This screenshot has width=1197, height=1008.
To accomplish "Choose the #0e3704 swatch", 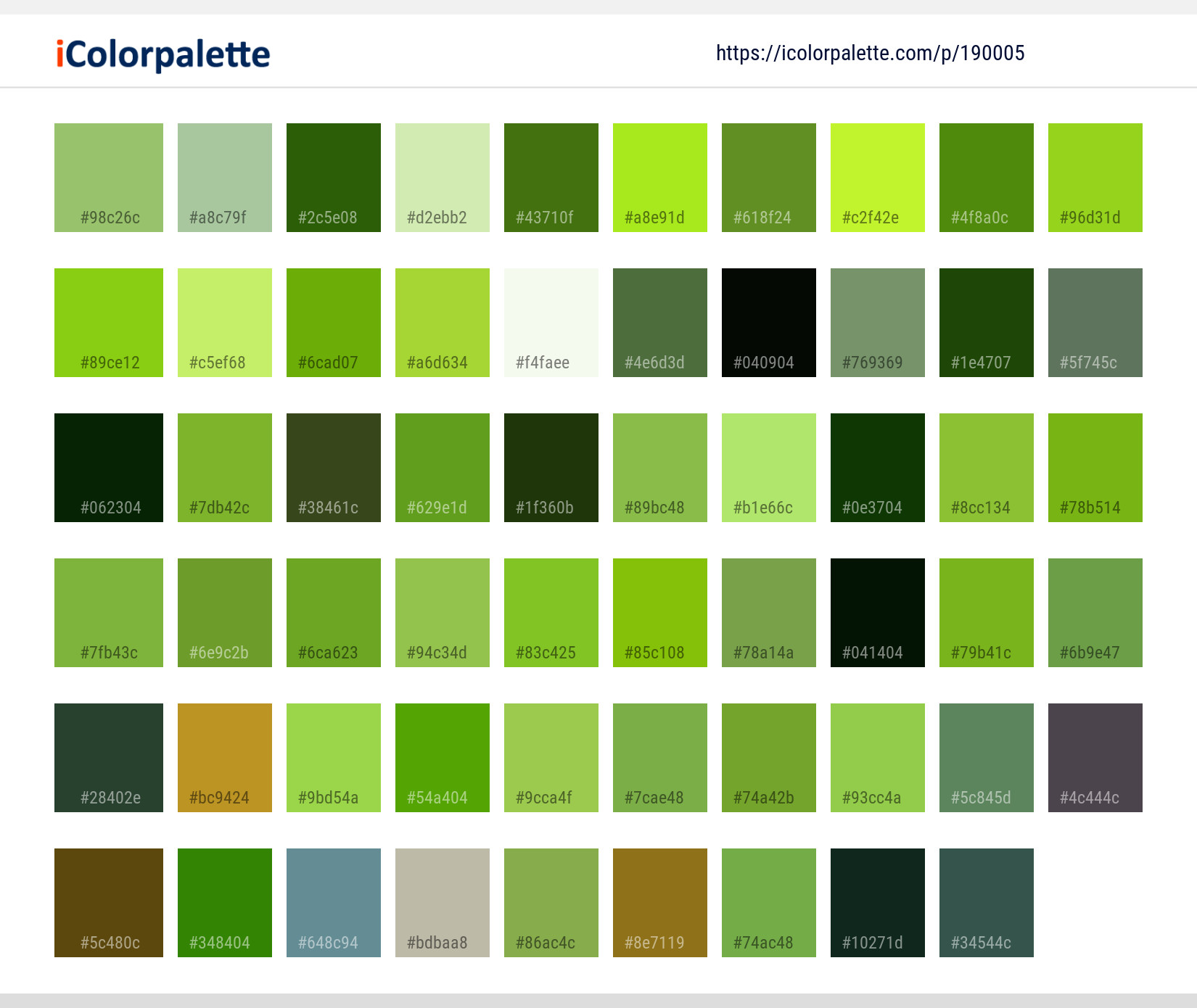I will [878, 468].
